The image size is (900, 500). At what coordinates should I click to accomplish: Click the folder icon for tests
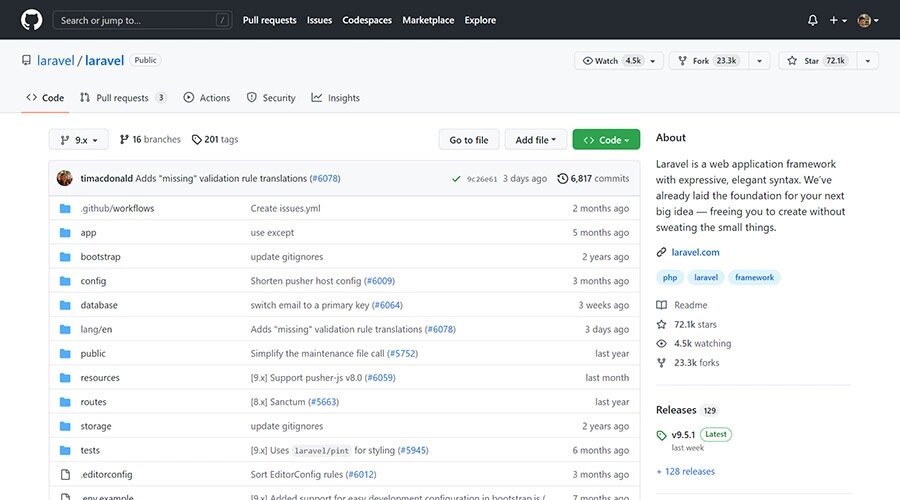point(65,450)
